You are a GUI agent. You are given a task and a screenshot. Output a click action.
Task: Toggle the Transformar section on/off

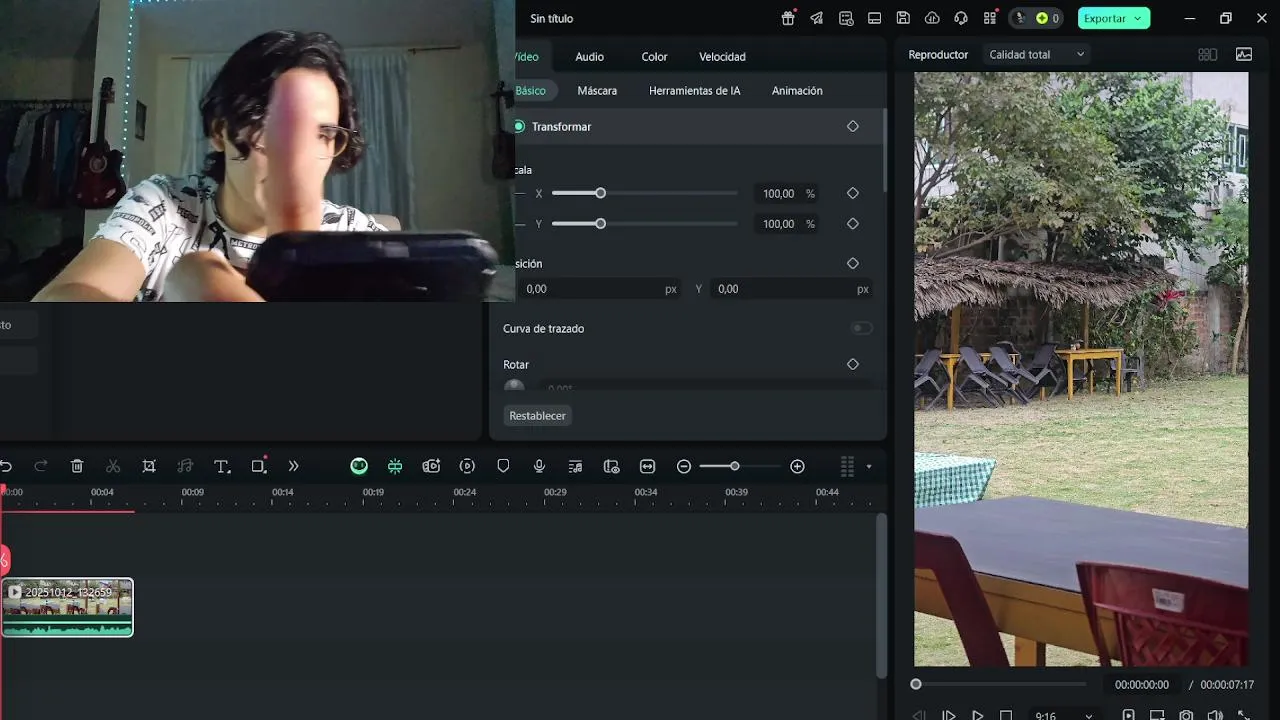519,127
